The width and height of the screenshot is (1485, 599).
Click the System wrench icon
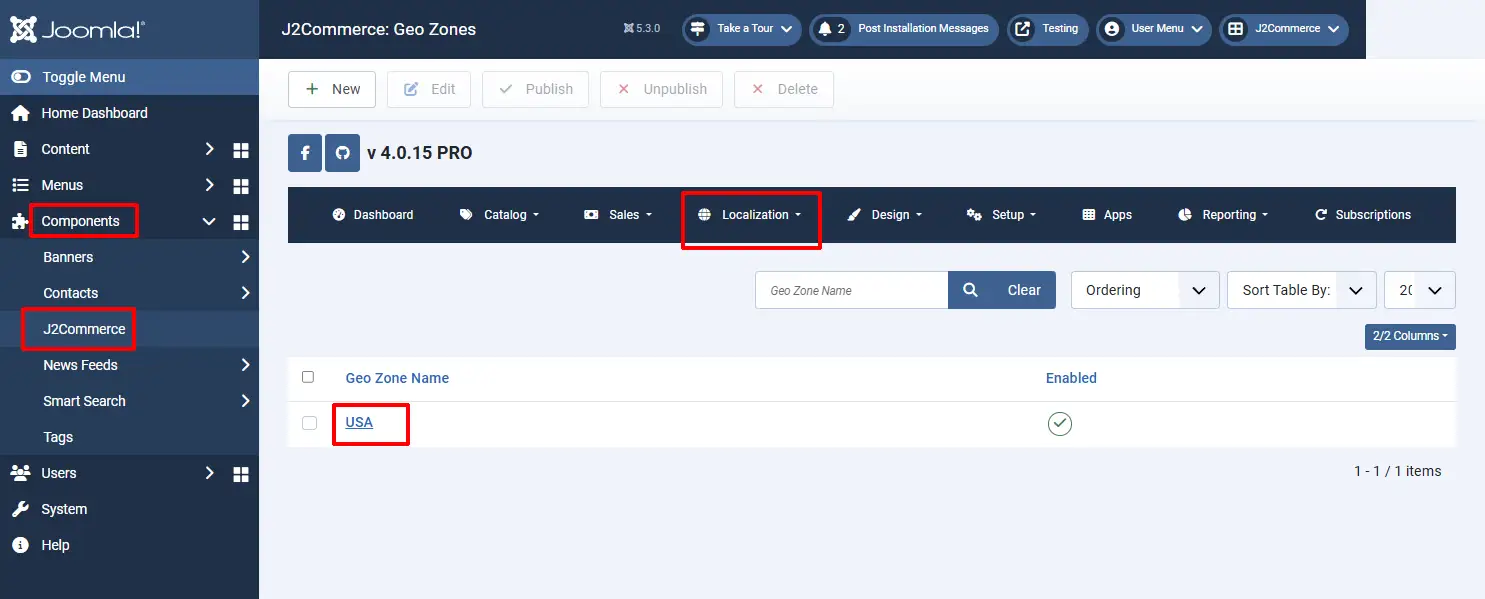(20, 509)
